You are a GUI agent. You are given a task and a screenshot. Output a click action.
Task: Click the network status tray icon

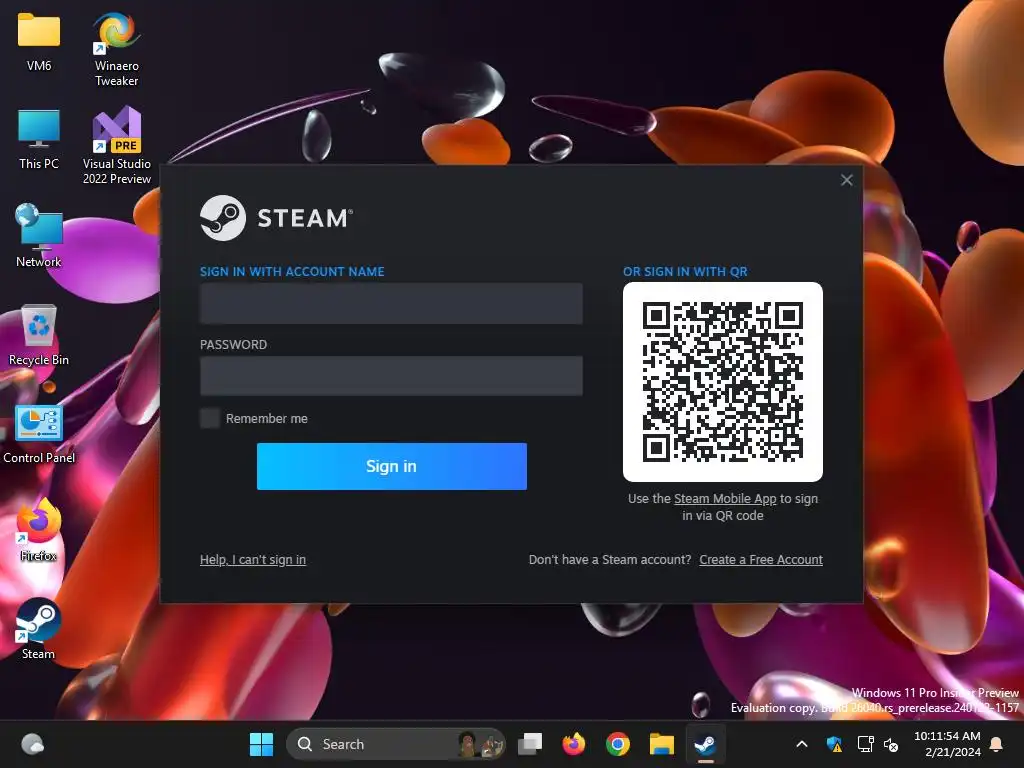(865, 744)
